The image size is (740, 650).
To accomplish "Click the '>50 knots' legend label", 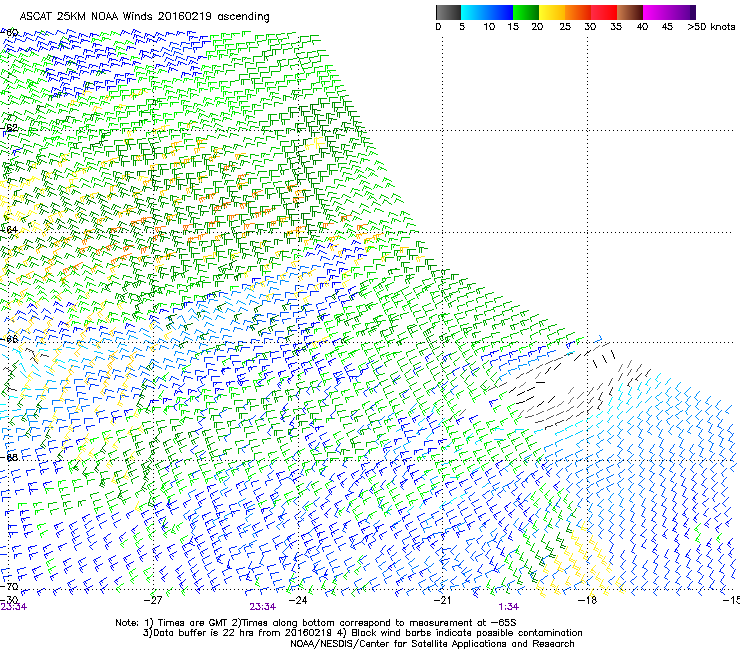I will (711, 27).
